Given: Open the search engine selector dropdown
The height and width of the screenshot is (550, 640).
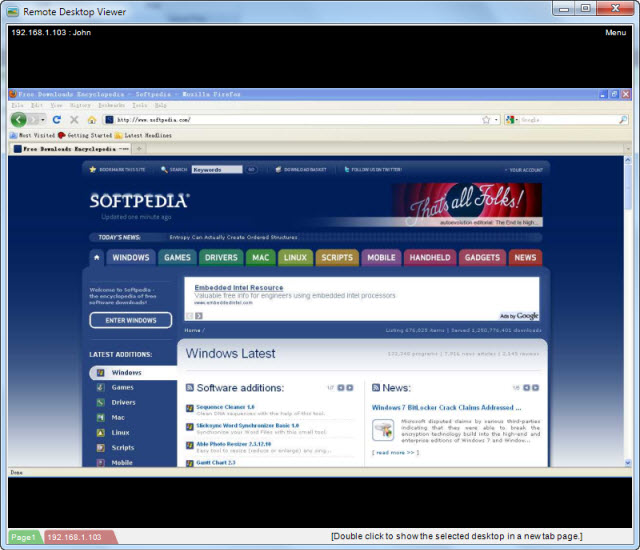Looking at the screenshot, I should (511, 120).
